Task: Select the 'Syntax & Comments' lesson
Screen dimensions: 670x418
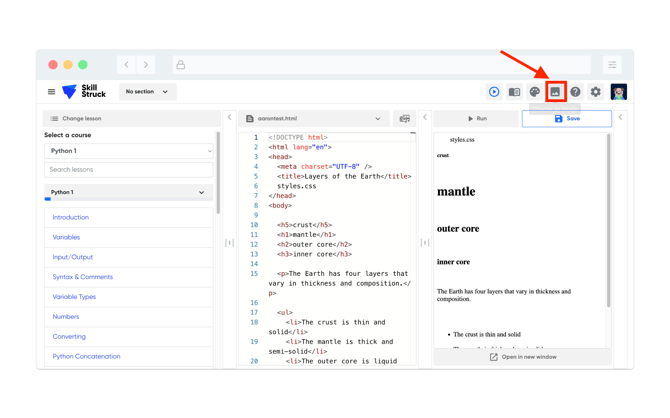Action: (82, 277)
